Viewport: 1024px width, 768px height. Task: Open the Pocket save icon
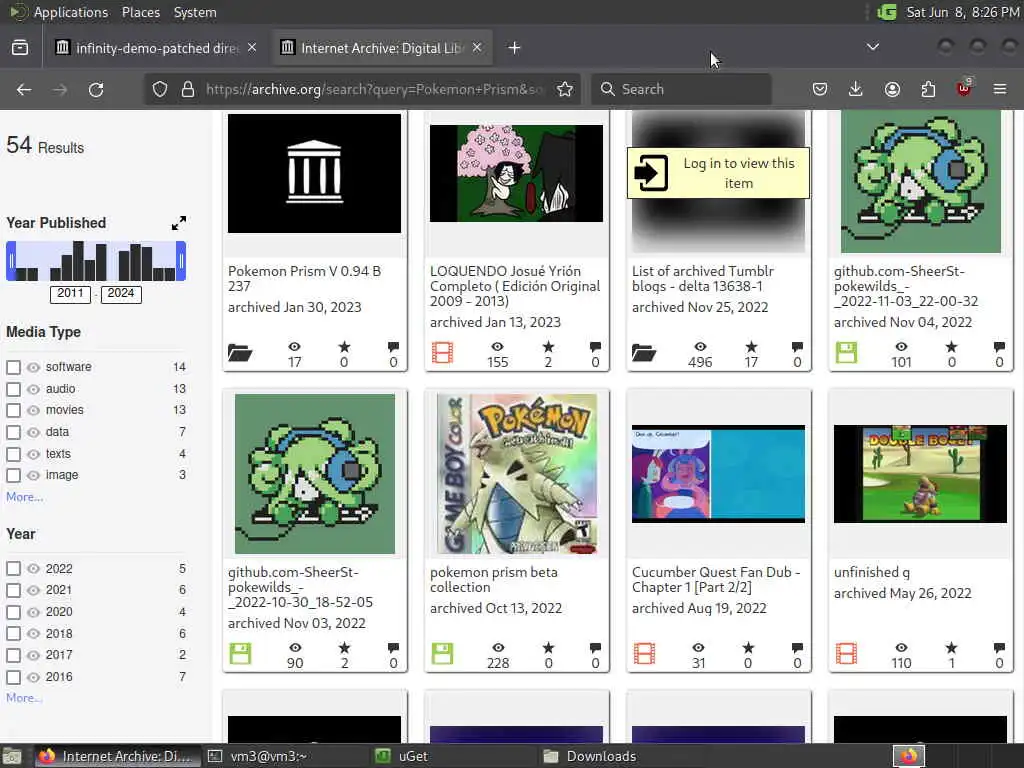[820, 89]
